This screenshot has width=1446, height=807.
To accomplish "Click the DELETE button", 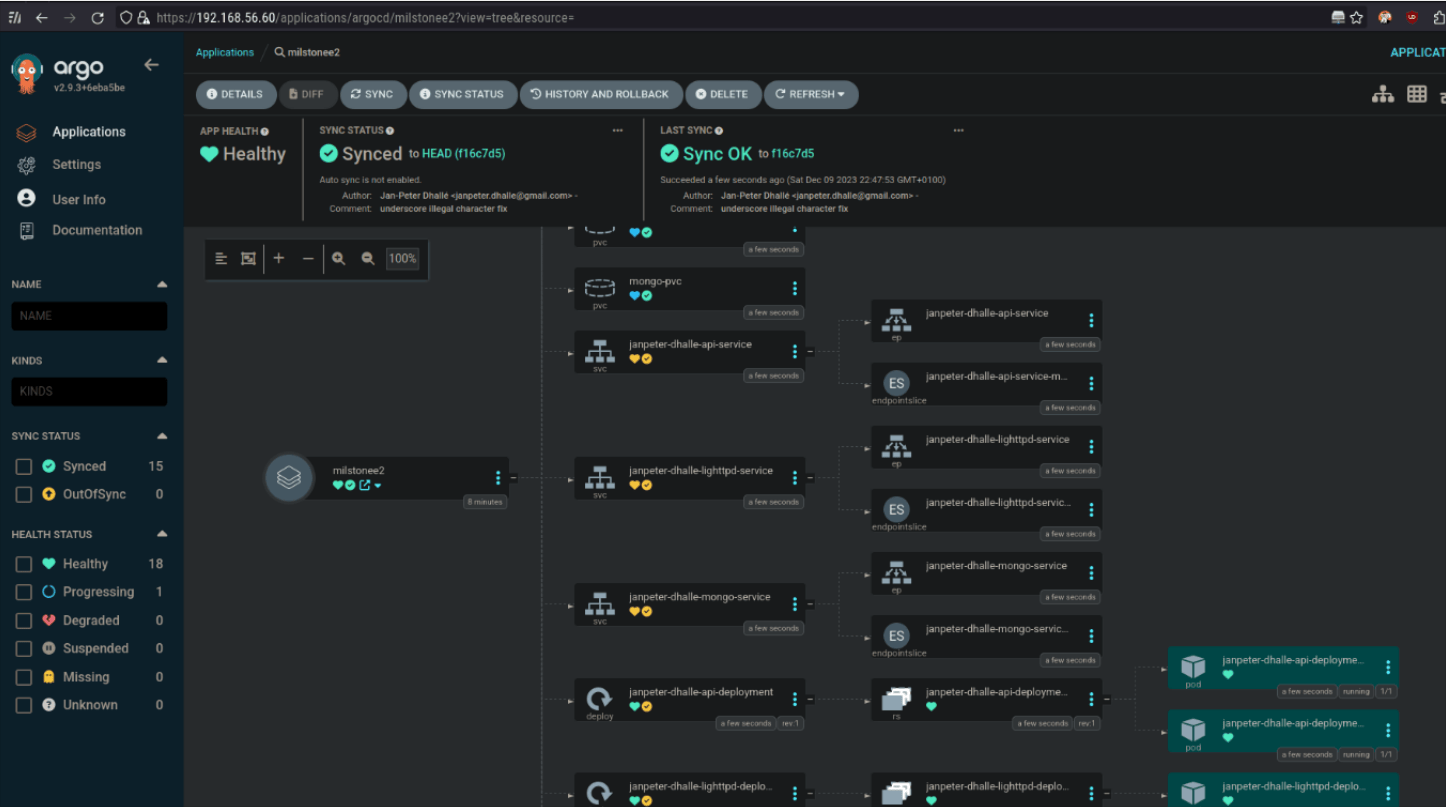I will [x=722, y=94].
